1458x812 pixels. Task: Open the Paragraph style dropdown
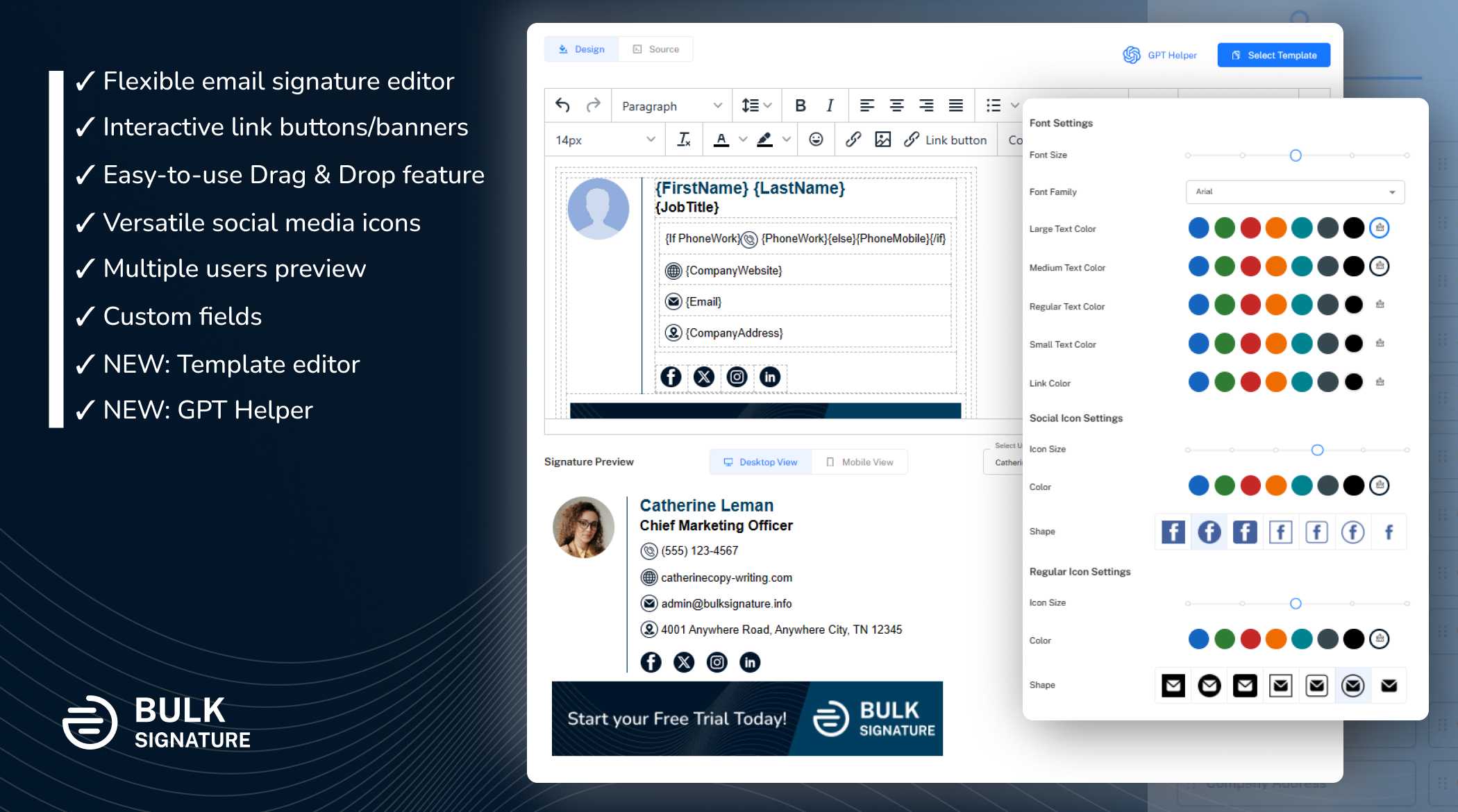tap(671, 105)
